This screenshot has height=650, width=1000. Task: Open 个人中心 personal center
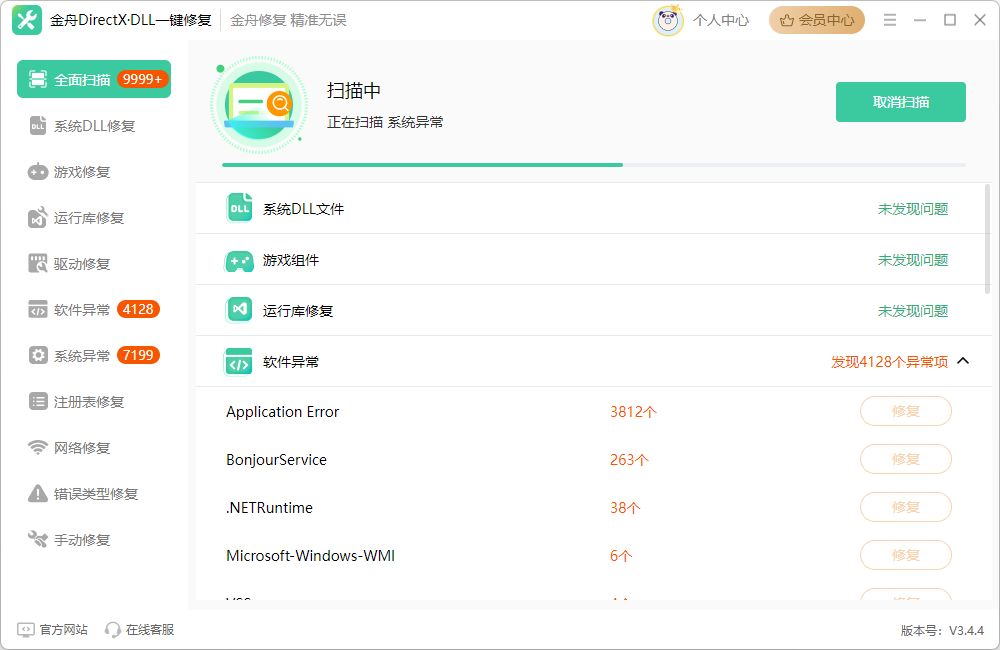point(721,20)
